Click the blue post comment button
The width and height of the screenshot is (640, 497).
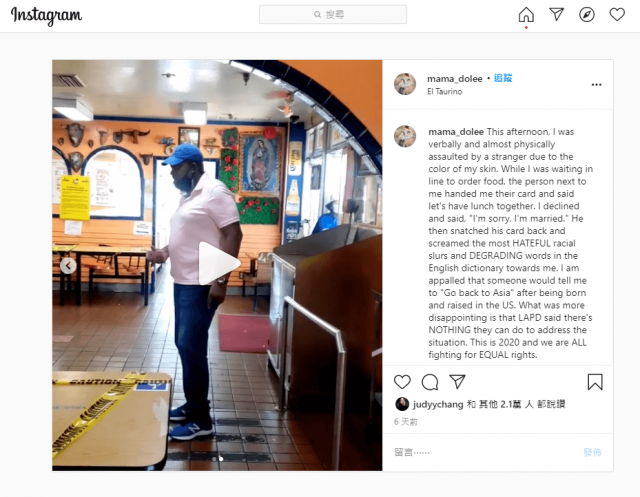[592, 452]
